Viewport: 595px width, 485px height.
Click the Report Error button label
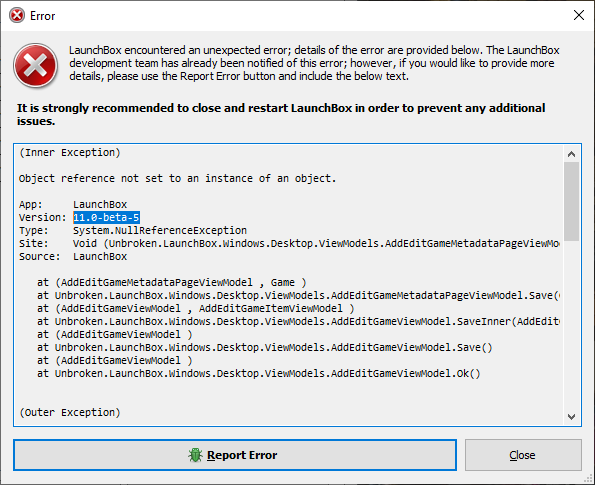point(242,455)
